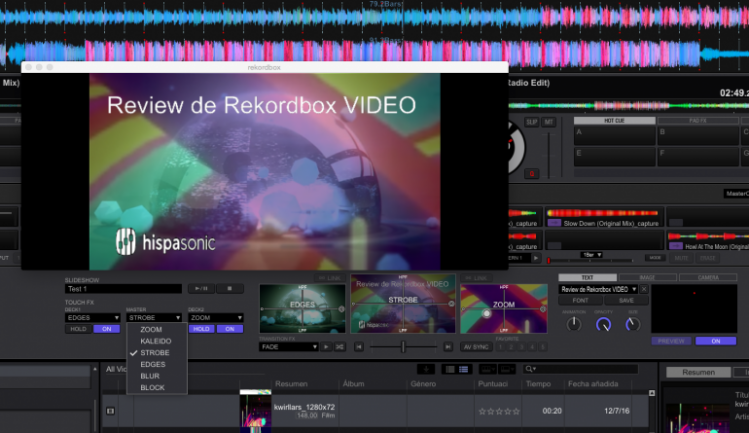Select BLUR from master FX list
Viewport: 749px width, 433px height.
157,376
